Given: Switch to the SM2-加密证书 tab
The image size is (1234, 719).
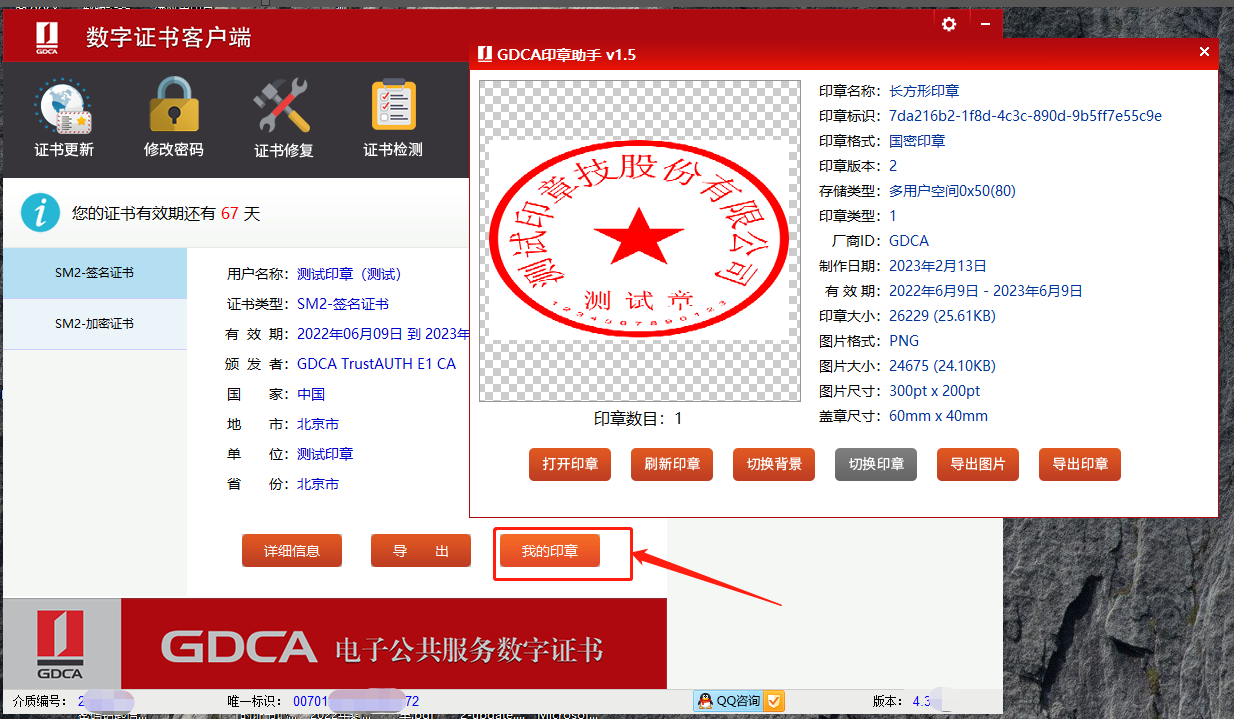Looking at the screenshot, I should [95, 324].
